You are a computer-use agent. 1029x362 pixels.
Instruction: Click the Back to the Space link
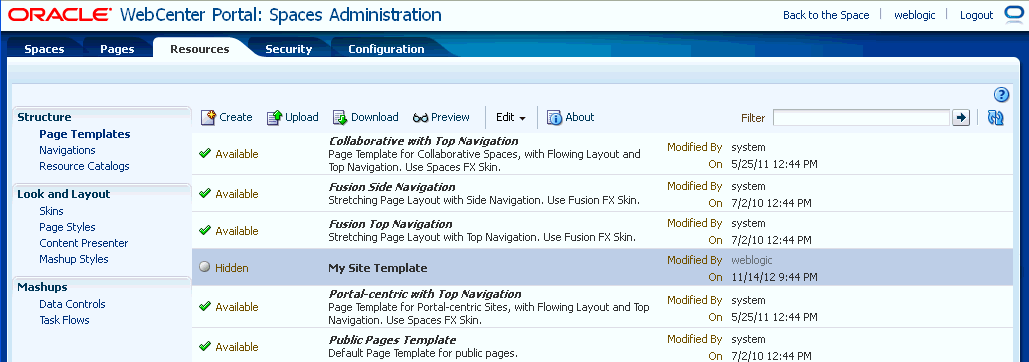coord(826,15)
